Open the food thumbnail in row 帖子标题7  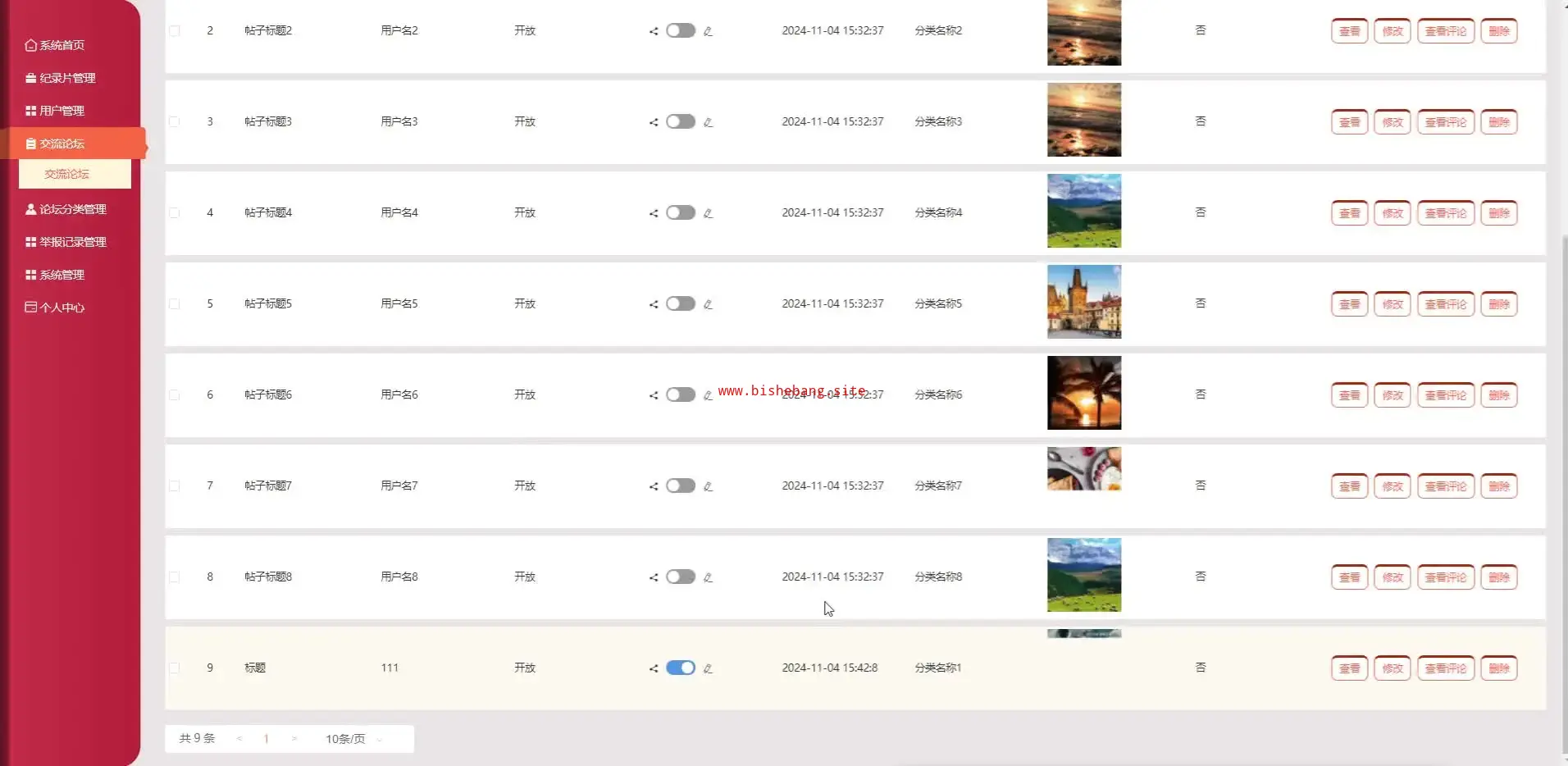click(x=1084, y=469)
